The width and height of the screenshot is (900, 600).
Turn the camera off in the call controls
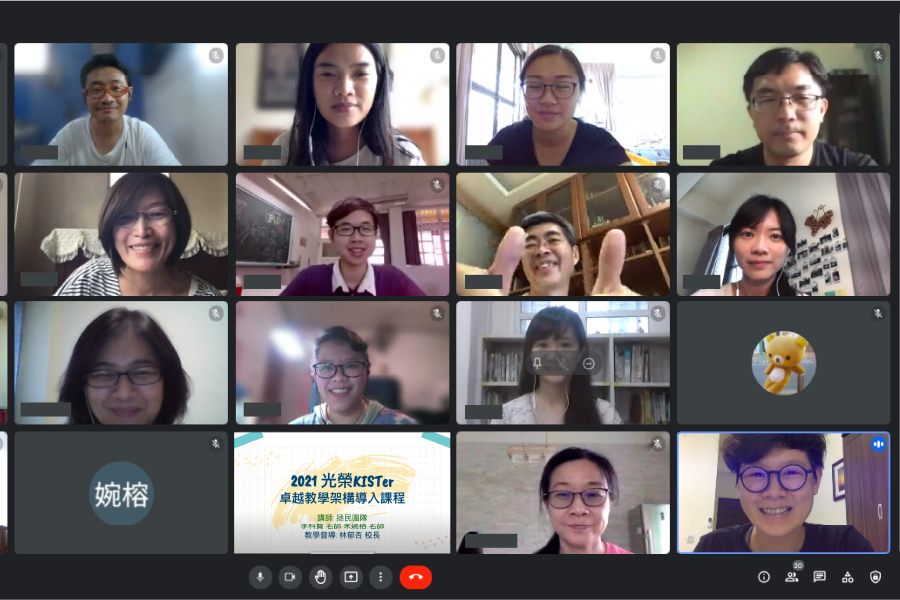[290, 577]
